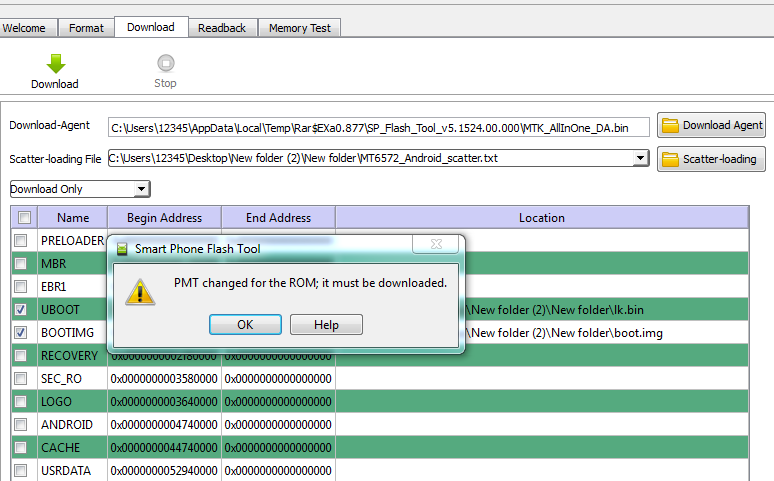774x481 pixels.
Task: Click the Location column header
Action: tap(542, 217)
